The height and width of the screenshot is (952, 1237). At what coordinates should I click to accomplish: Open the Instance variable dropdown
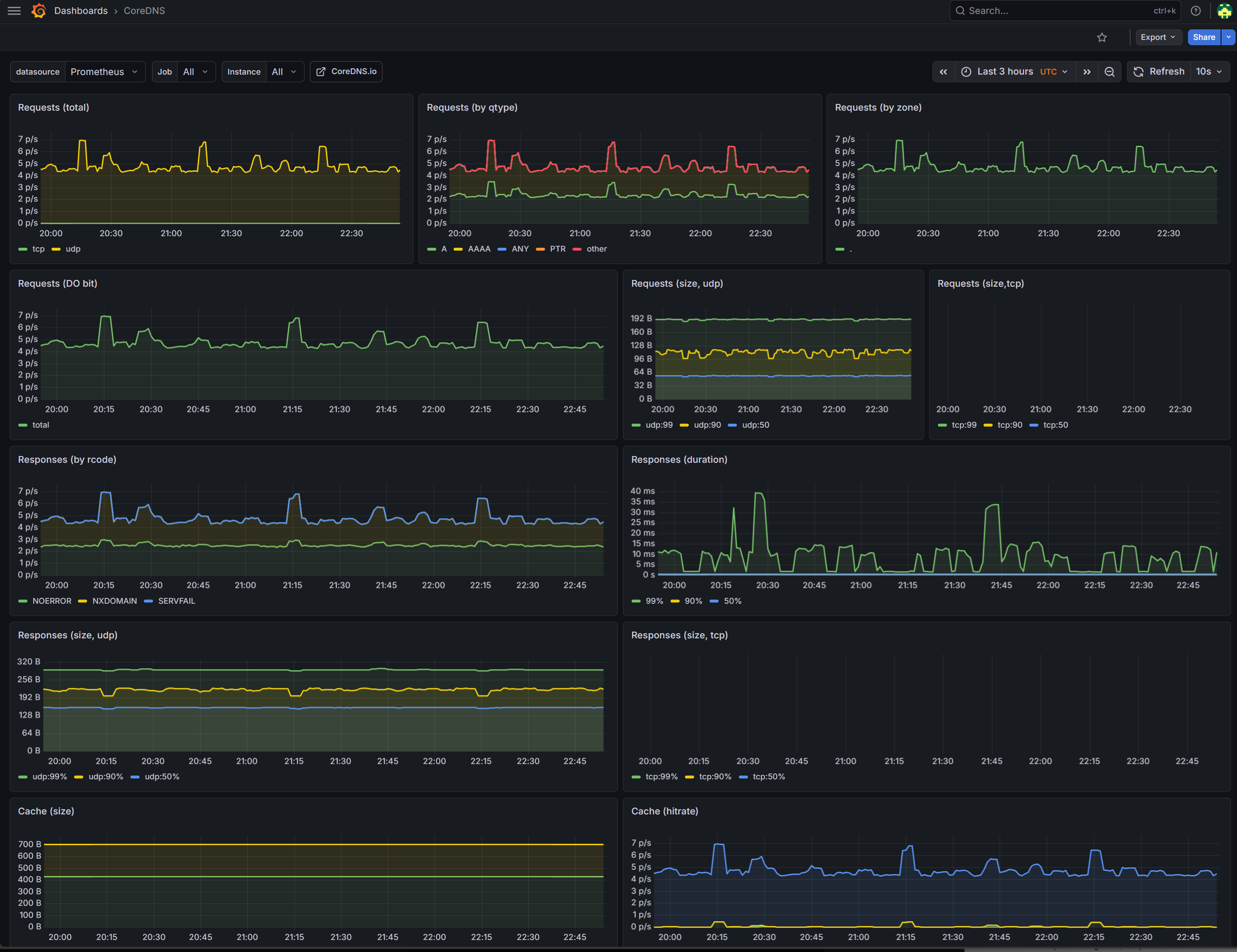285,72
